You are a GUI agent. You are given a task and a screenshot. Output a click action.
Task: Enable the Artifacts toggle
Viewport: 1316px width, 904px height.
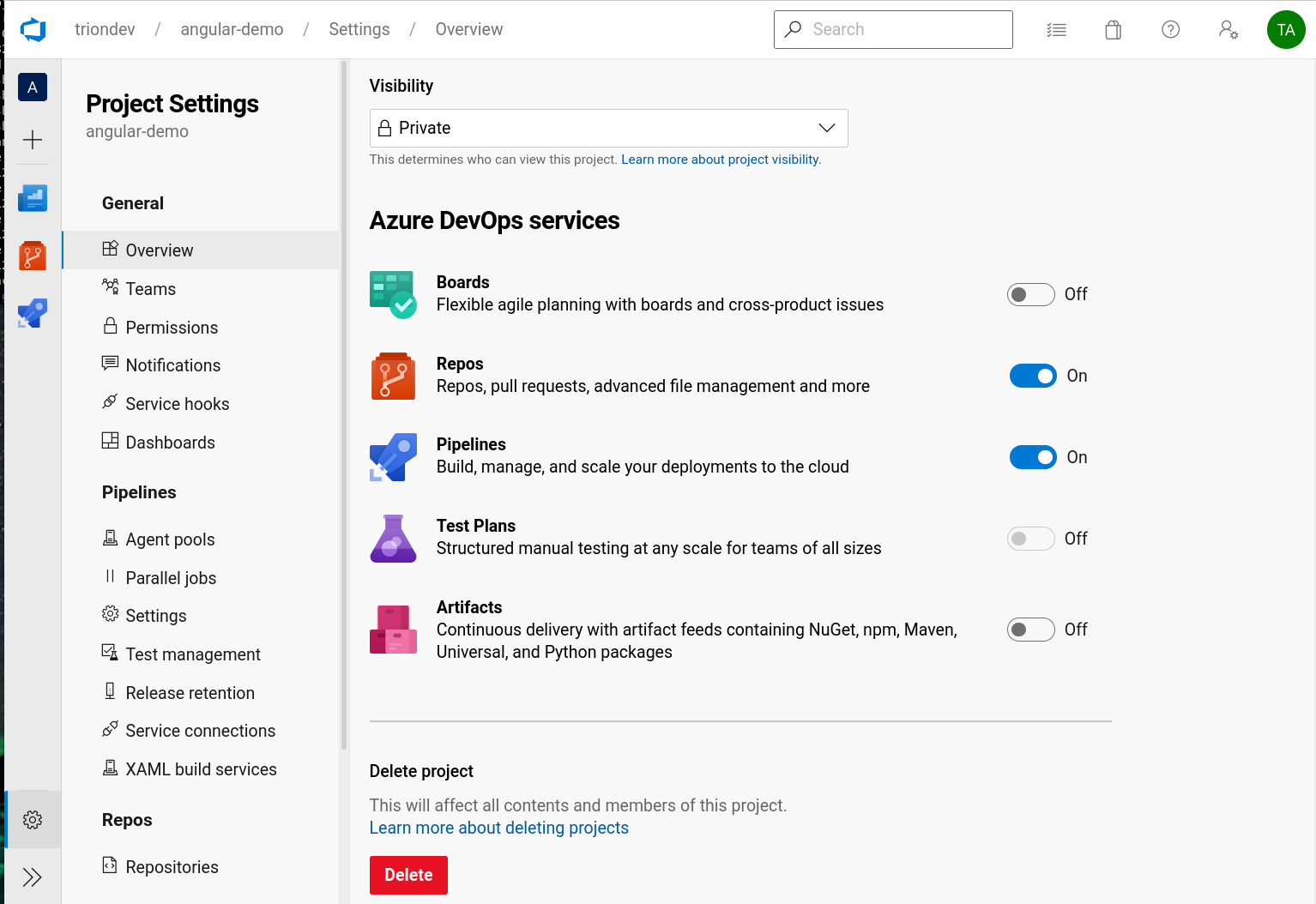[1030, 630]
